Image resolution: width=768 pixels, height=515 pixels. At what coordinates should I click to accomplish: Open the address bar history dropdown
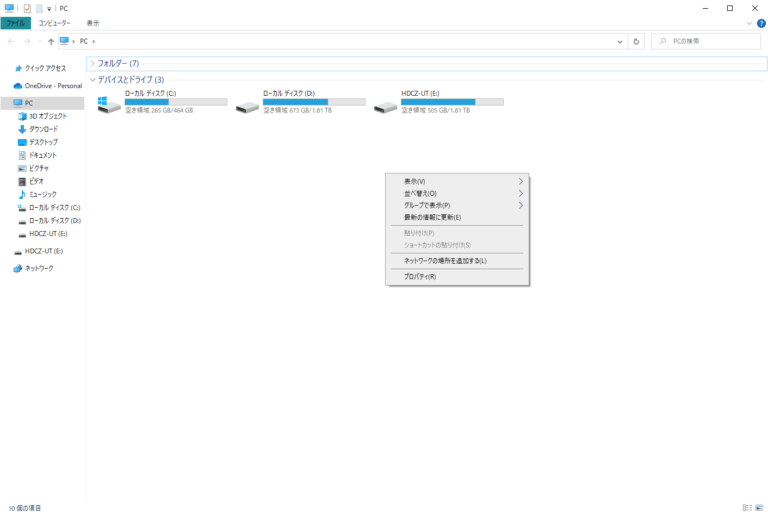coord(620,41)
